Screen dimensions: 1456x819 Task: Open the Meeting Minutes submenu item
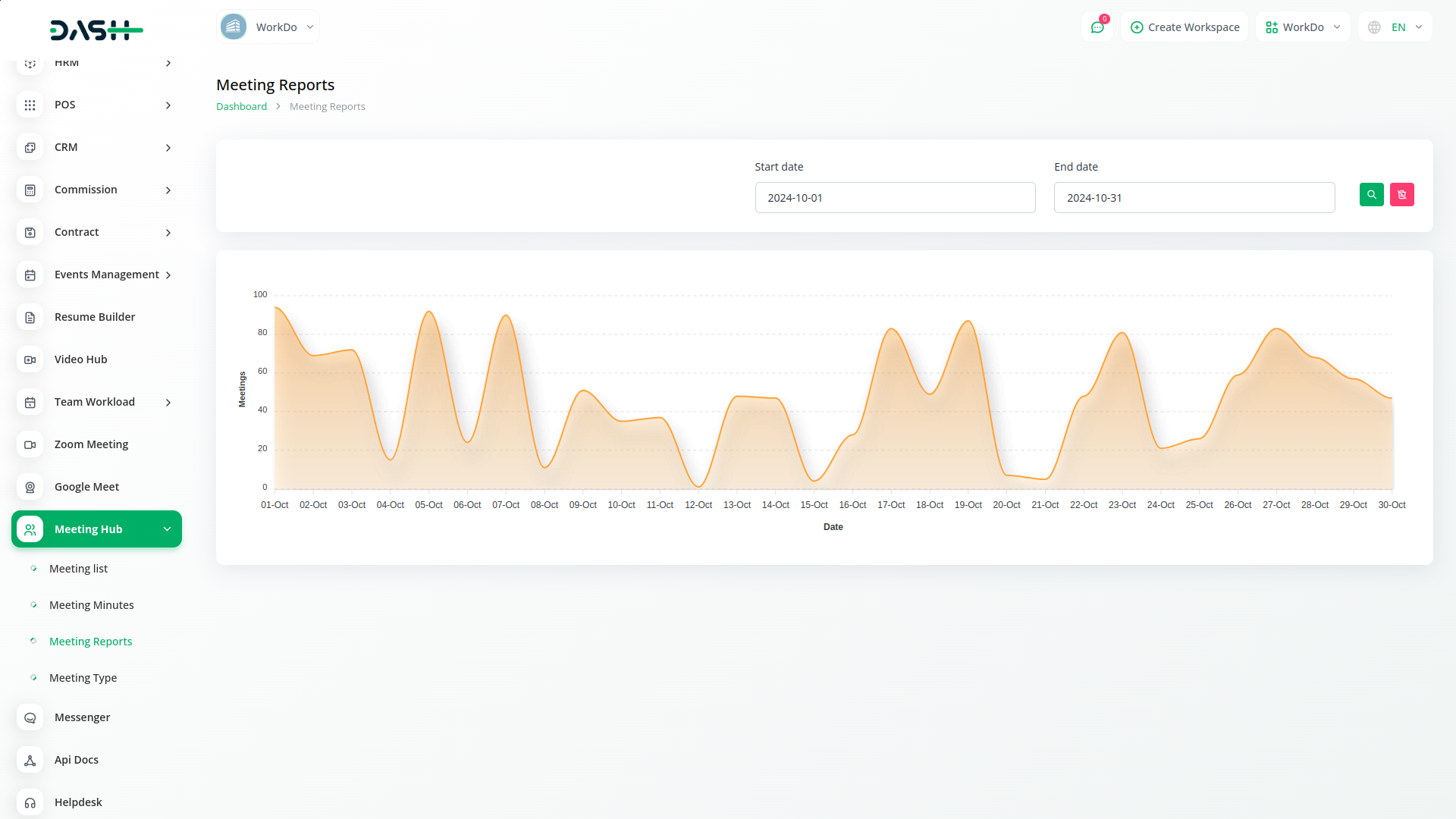click(91, 605)
